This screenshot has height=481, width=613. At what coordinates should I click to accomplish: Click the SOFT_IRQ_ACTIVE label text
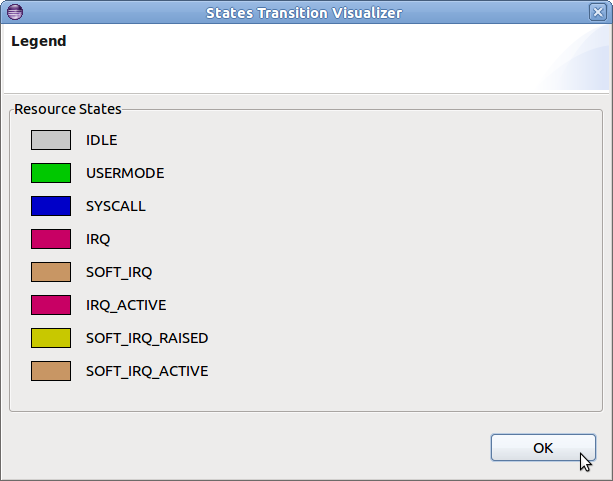tap(147, 371)
